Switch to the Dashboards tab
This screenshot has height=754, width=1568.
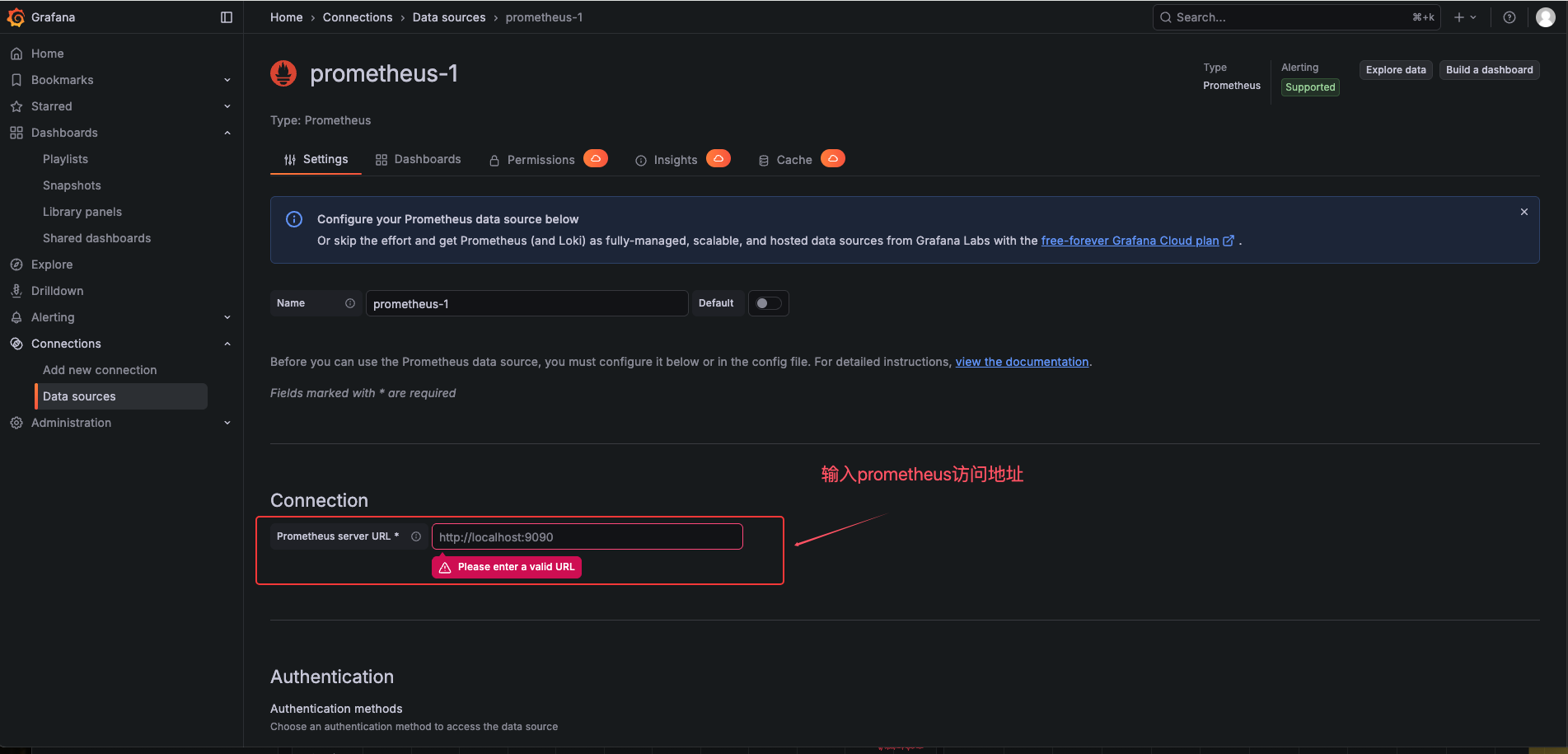(x=418, y=159)
